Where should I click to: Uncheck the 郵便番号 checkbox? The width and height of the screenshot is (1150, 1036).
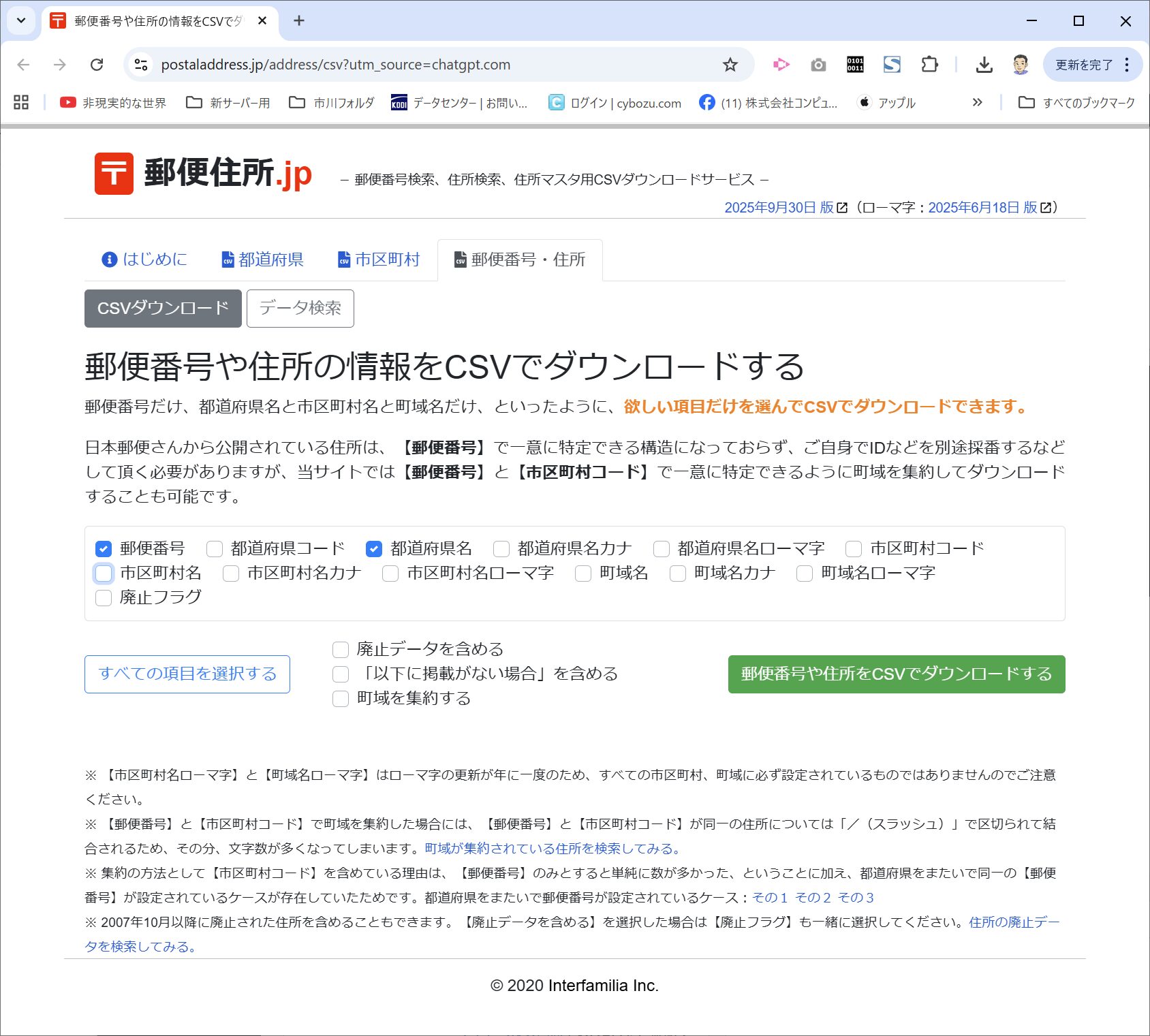pyautogui.click(x=104, y=549)
